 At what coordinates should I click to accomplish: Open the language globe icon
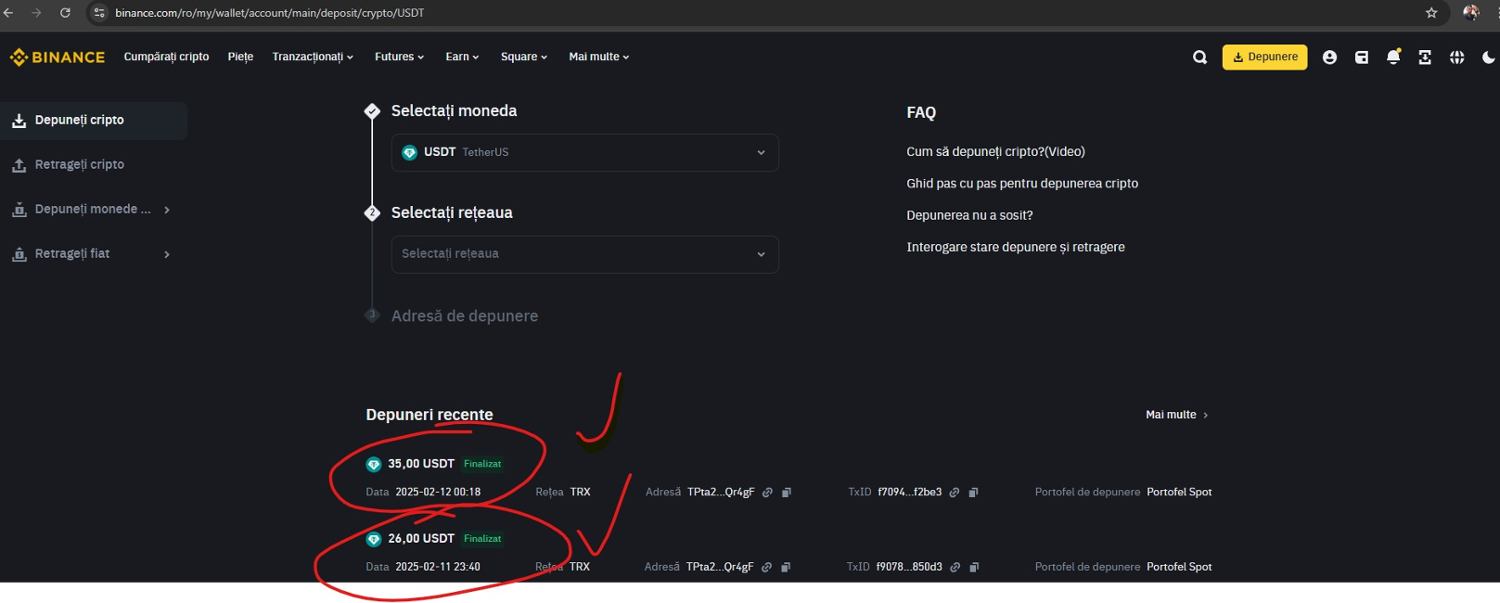[1457, 58]
